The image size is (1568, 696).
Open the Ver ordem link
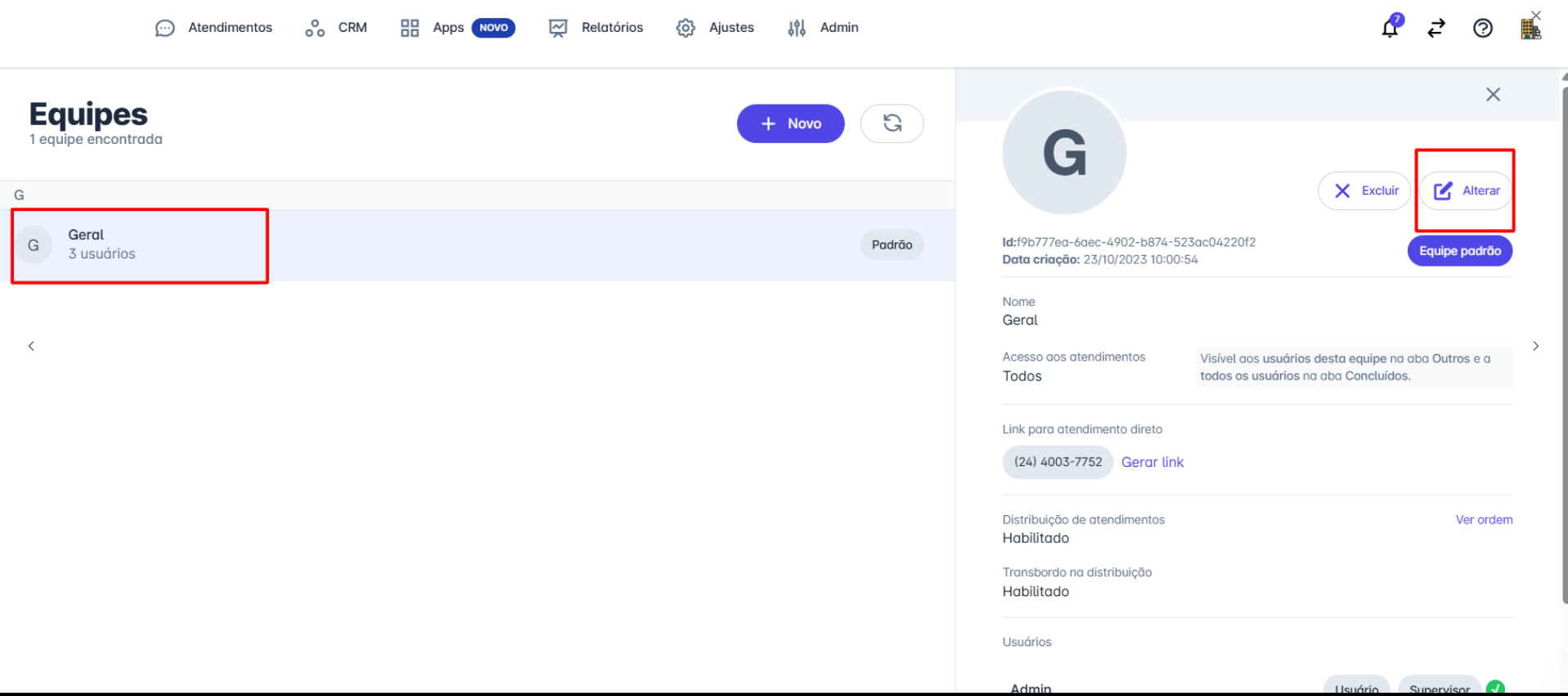1484,520
